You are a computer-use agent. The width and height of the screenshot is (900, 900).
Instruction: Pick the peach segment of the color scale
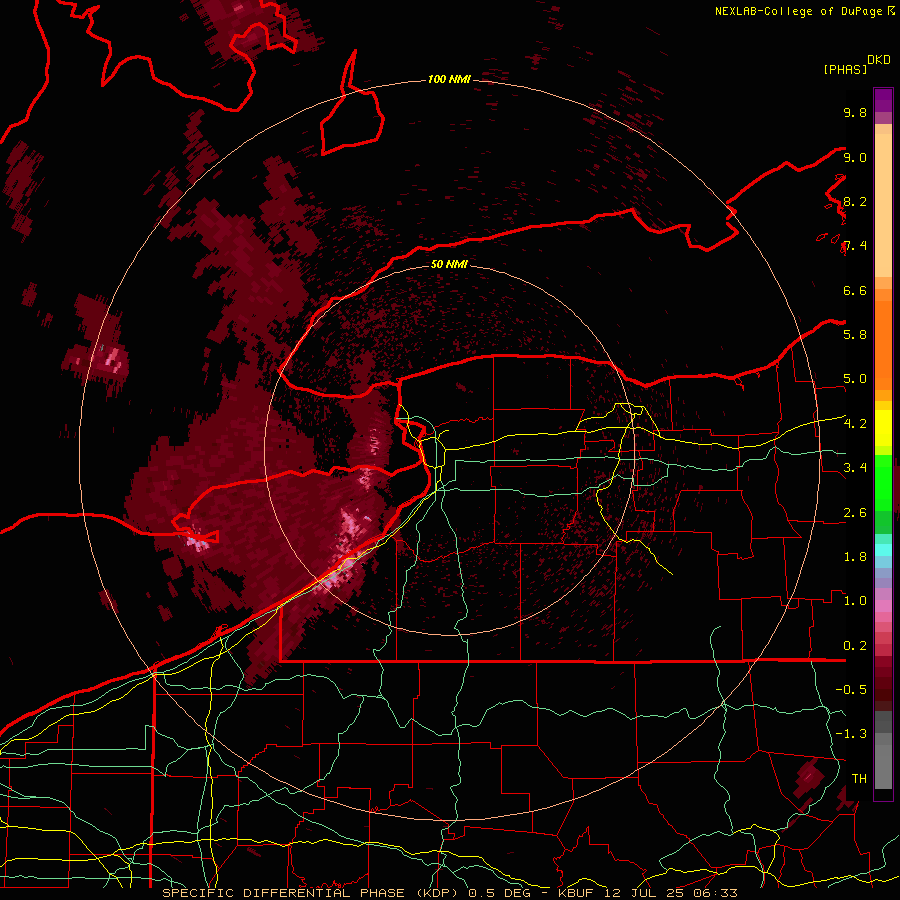point(883,205)
